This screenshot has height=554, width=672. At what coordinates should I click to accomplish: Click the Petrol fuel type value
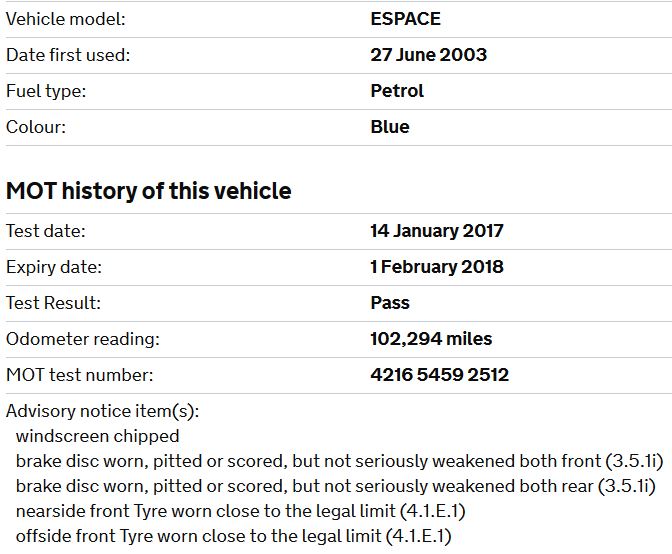pos(397,91)
